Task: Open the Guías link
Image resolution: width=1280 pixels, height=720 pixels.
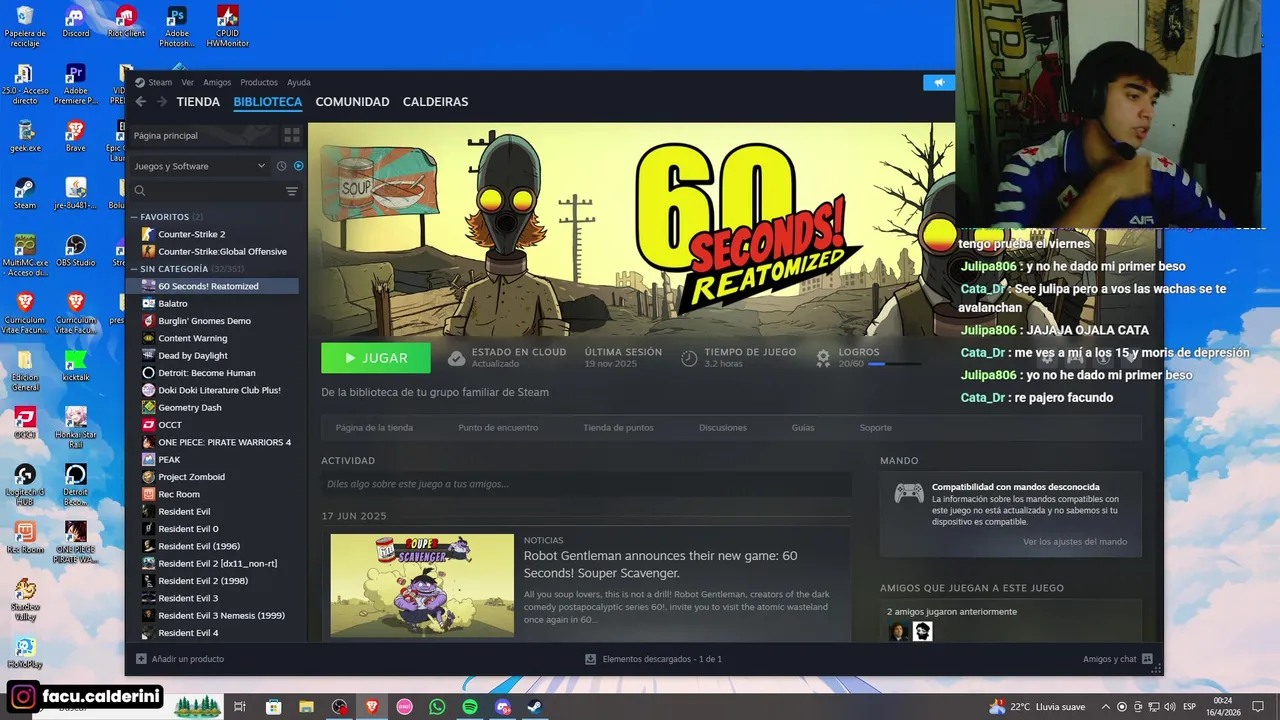Action: (803, 428)
